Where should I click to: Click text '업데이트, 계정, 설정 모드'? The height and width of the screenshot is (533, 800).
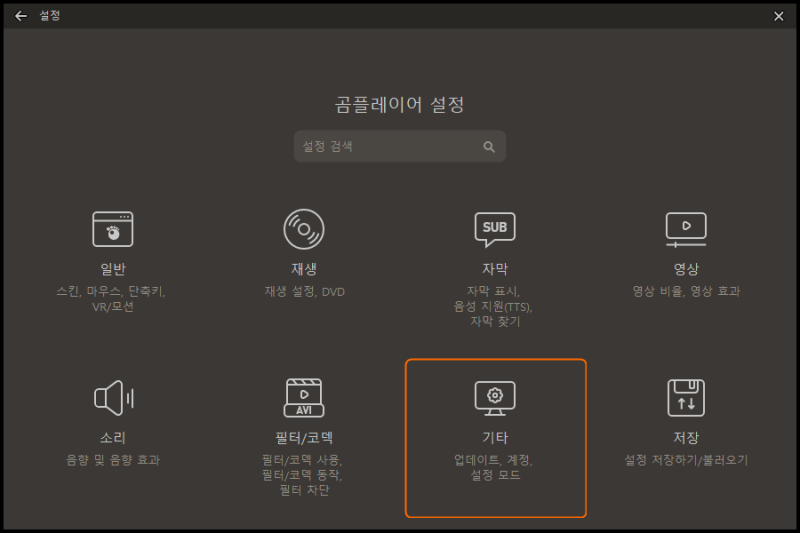point(494,467)
